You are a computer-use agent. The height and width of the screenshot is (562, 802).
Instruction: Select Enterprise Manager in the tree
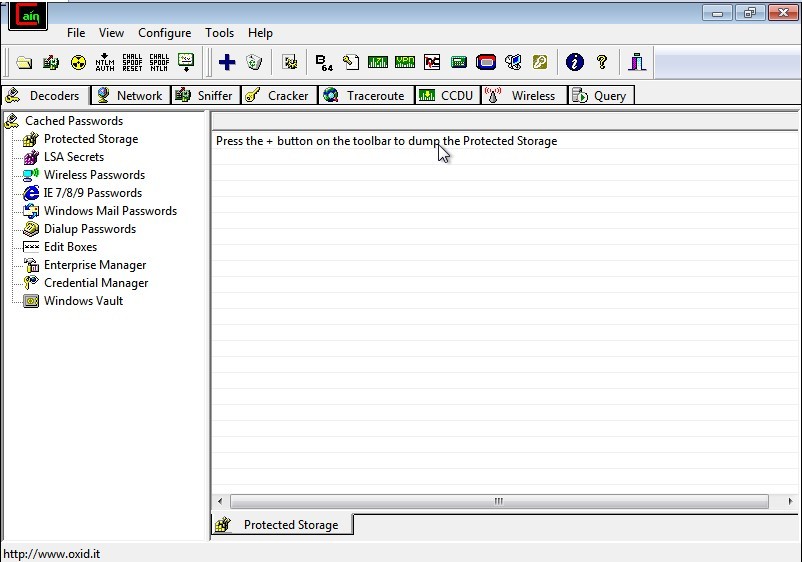(95, 265)
